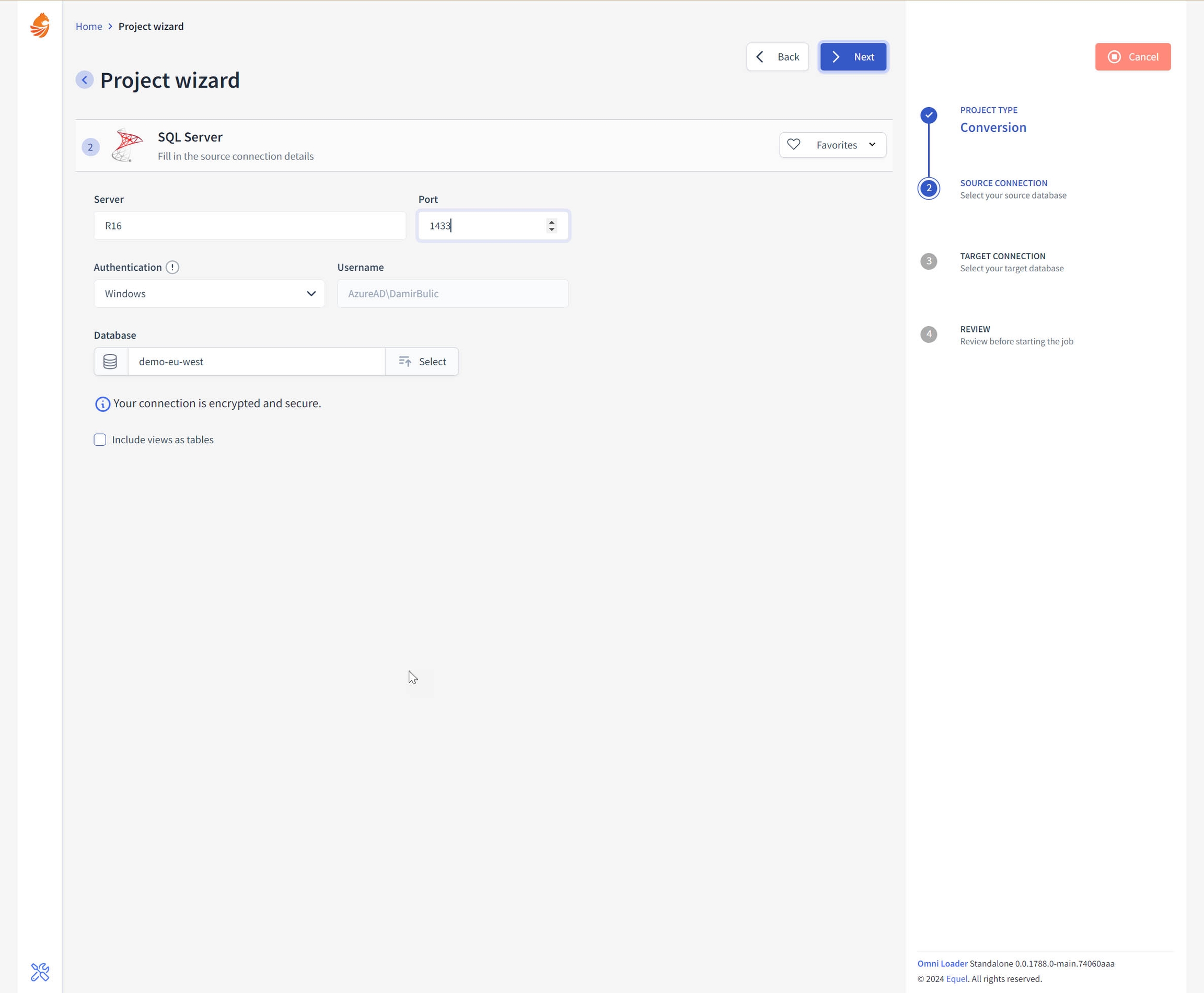Click the completed Project Type checkmark step
Viewport: 1204px width, 993px height.
click(928, 115)
